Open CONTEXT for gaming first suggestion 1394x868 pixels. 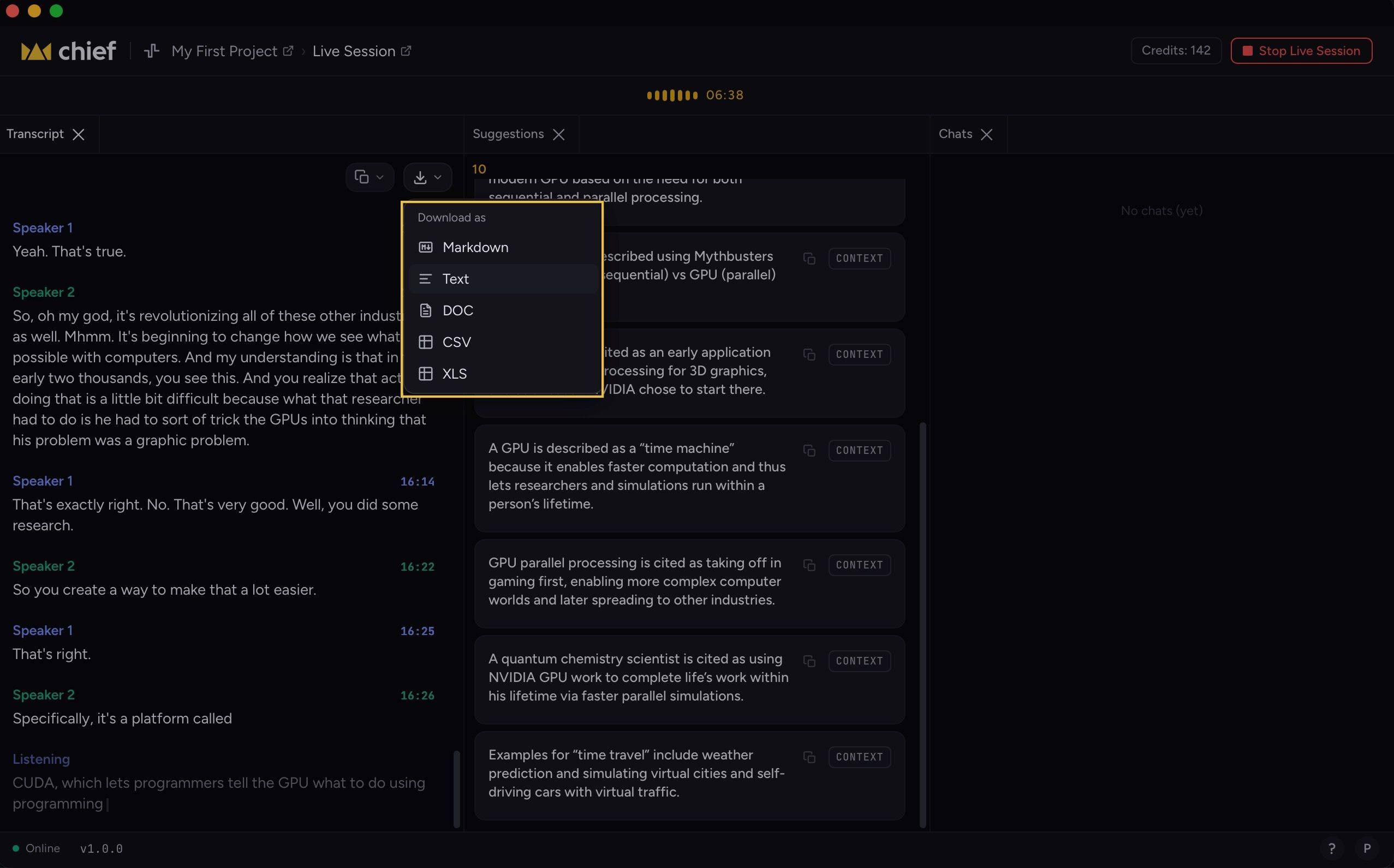[859, 565]
